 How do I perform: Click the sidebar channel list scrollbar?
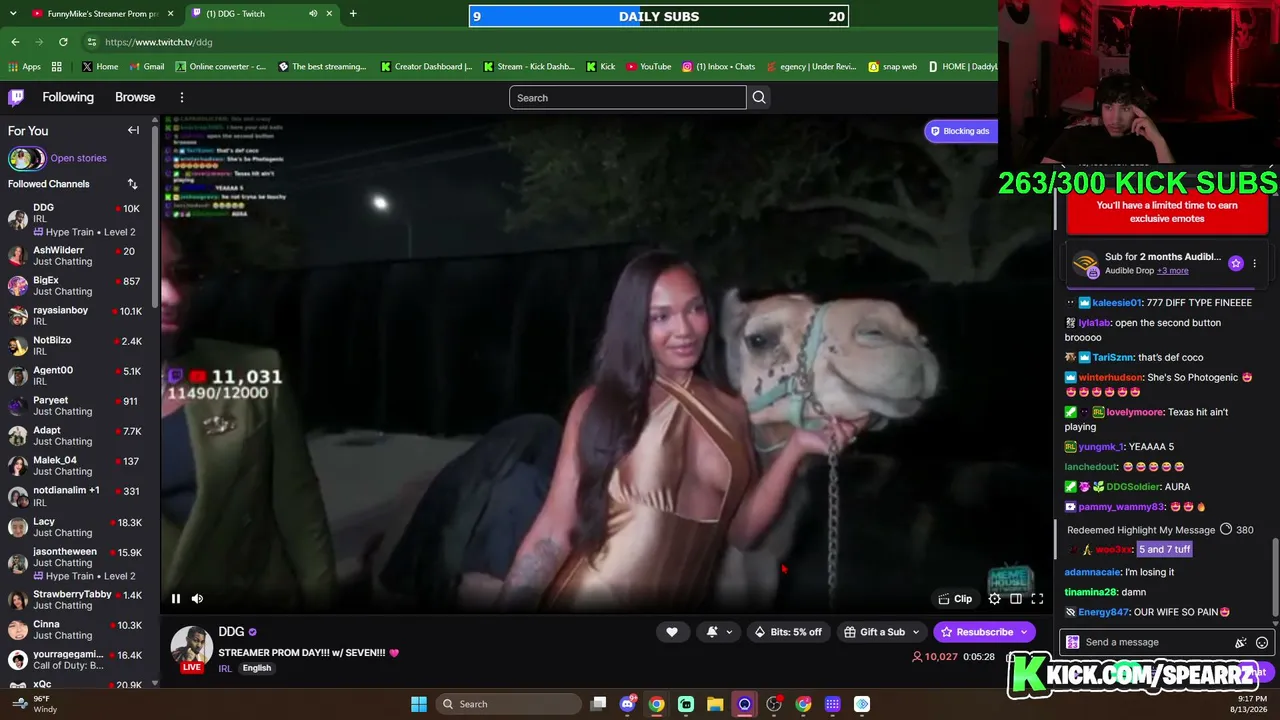[154, 215]
